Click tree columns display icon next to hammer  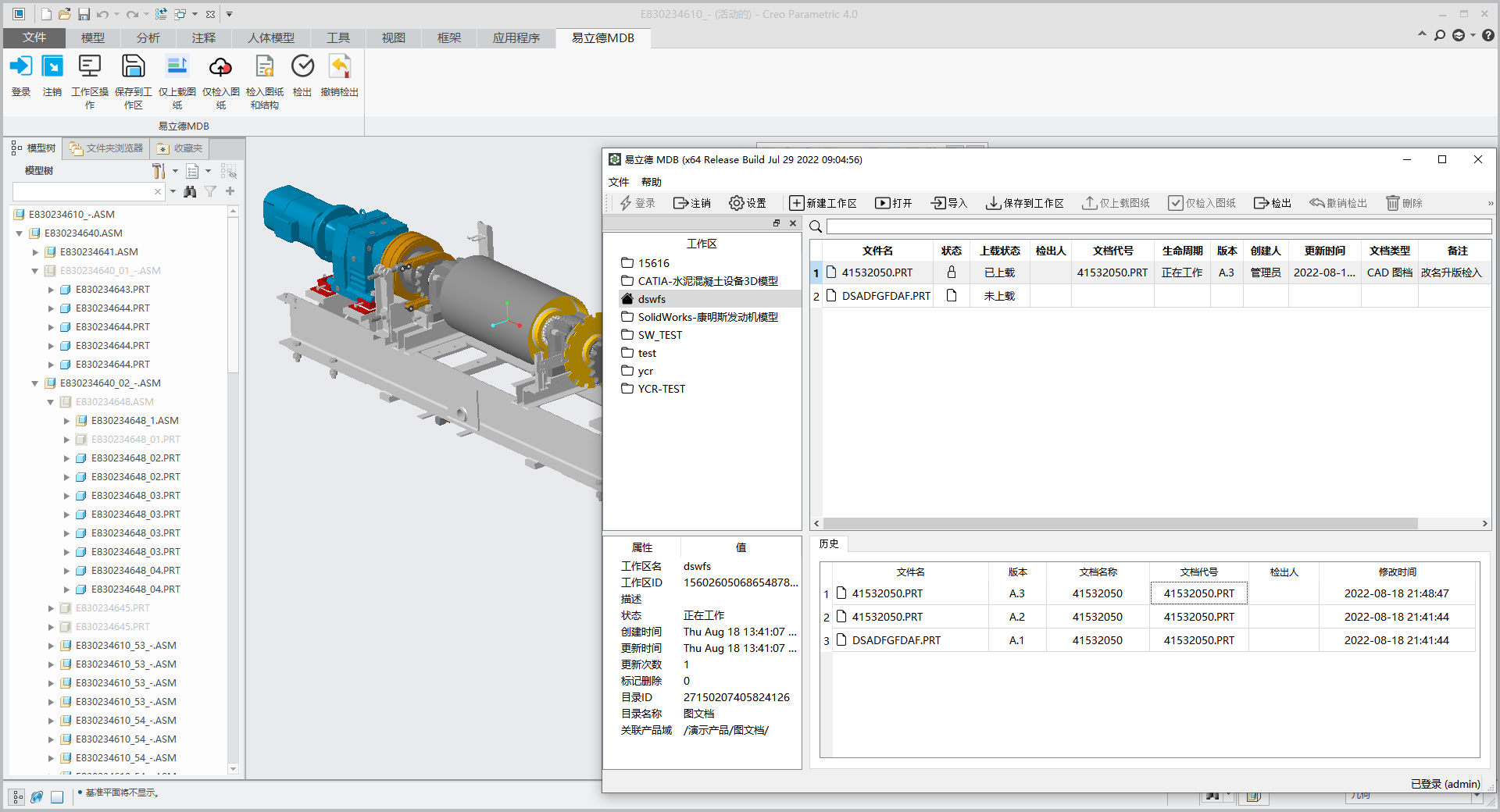coord(192,171)
